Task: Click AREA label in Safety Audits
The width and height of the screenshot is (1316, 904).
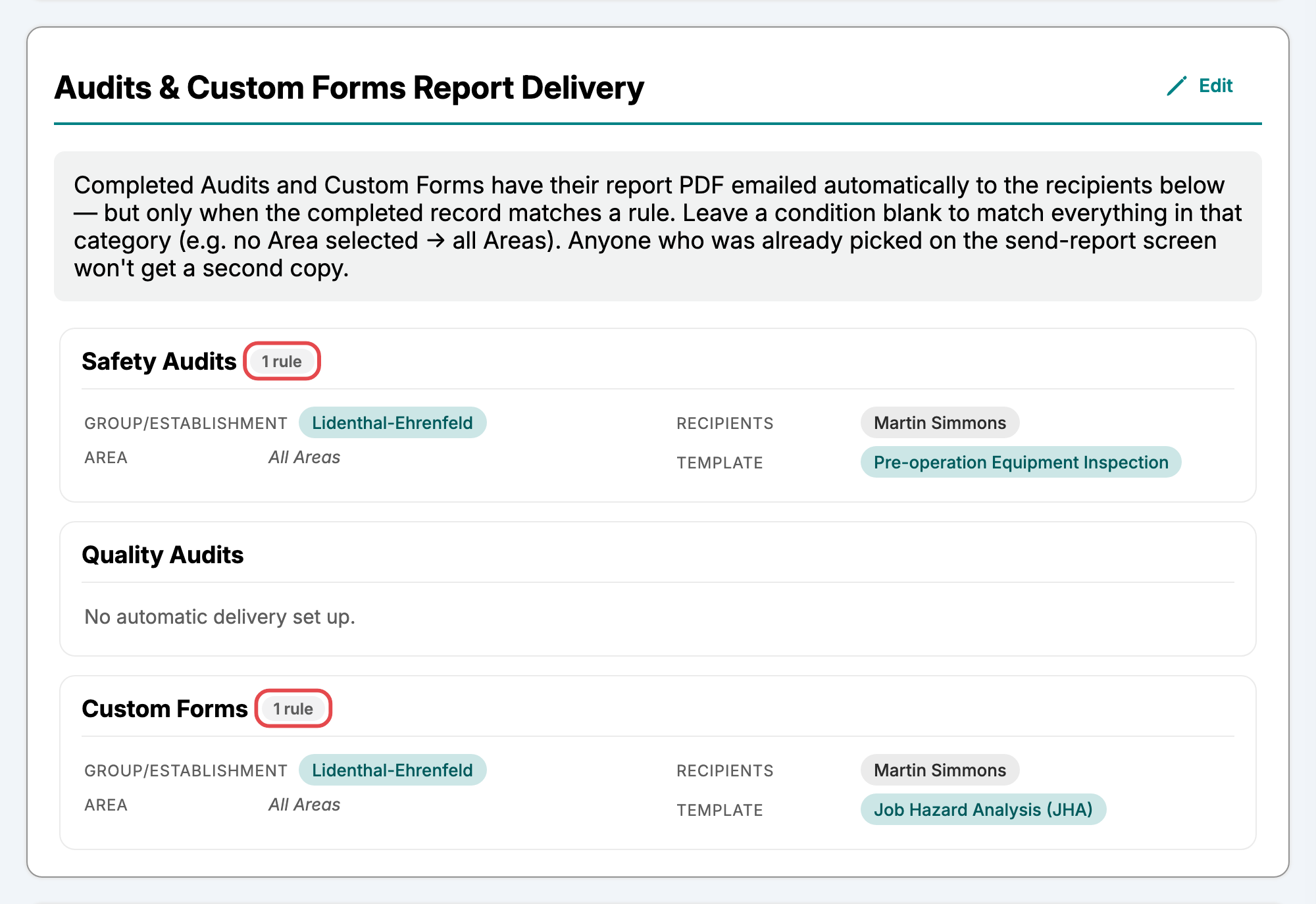Action: pos(106,457)
